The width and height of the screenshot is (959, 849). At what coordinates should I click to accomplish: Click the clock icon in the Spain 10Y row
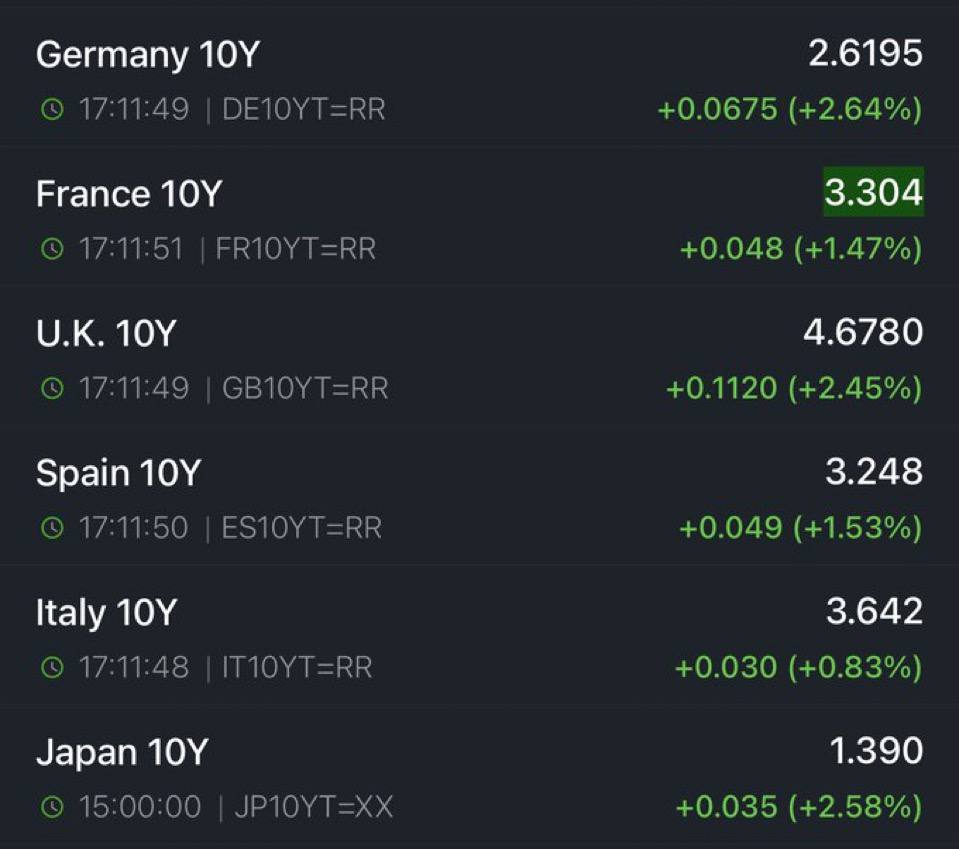(x=51, y=528)
